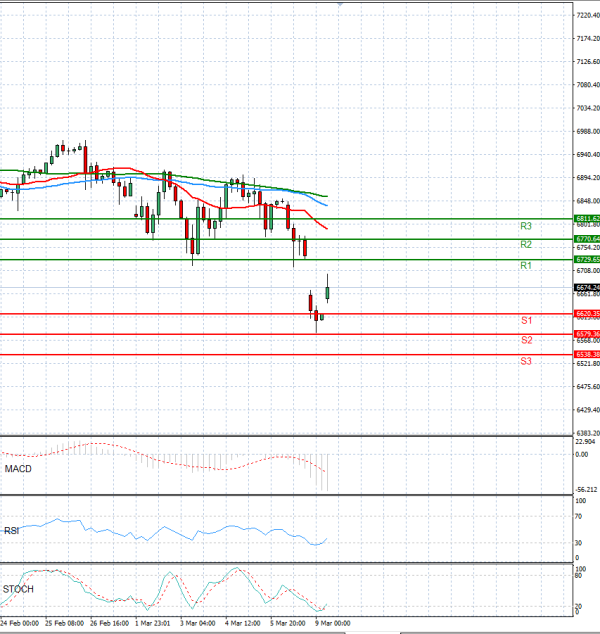
Task: Select the S3 support label
Action: pyautogui.click(x=525, y=360)
